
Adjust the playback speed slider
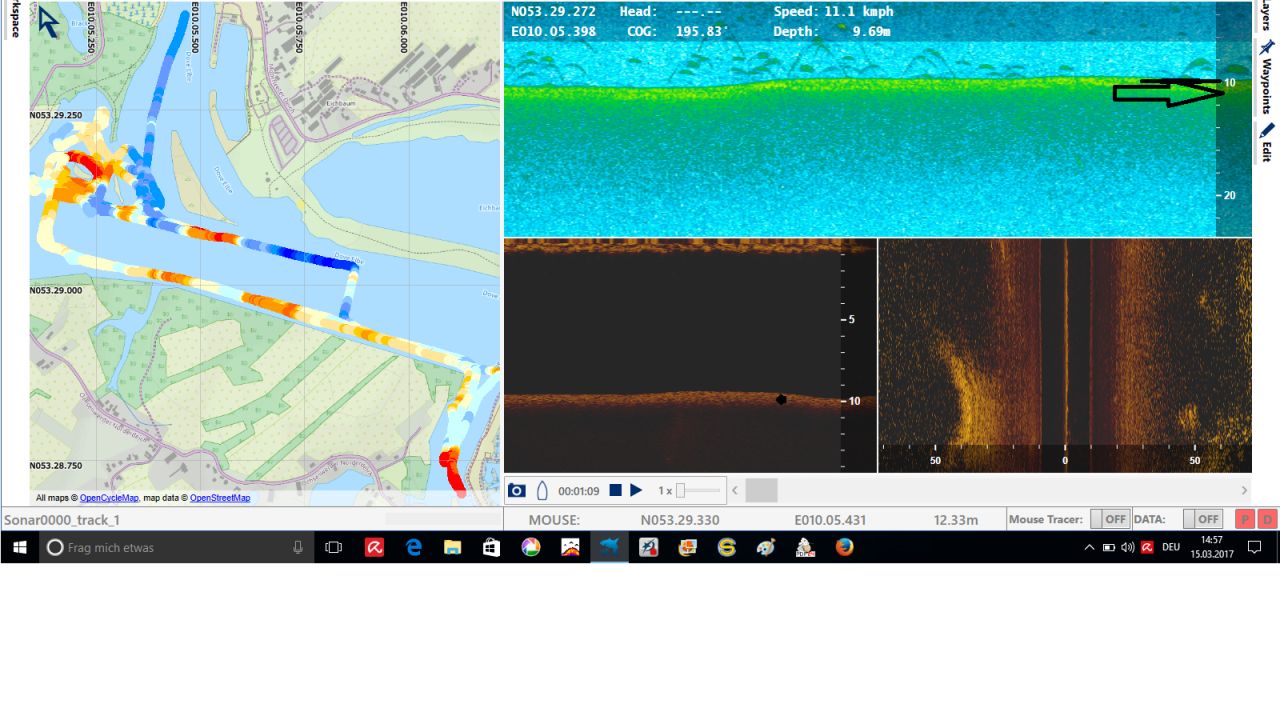click(681, 490)
